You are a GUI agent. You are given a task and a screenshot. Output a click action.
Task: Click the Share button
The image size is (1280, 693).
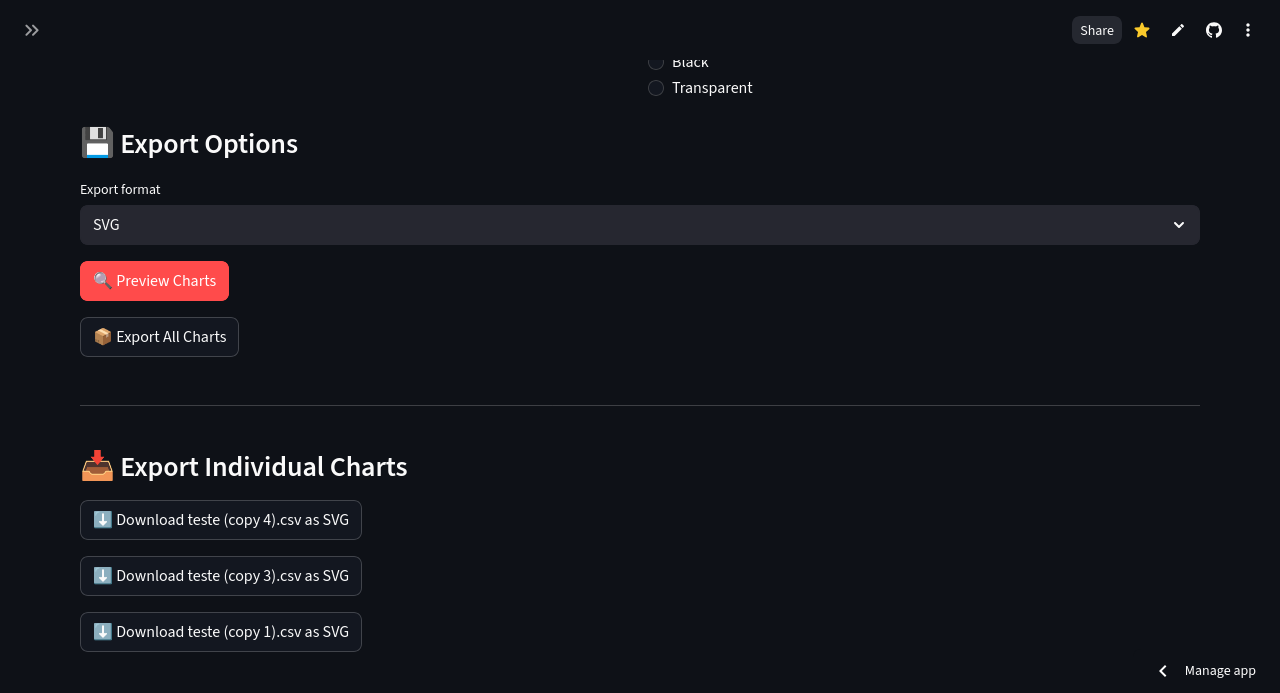point(1097,30)
